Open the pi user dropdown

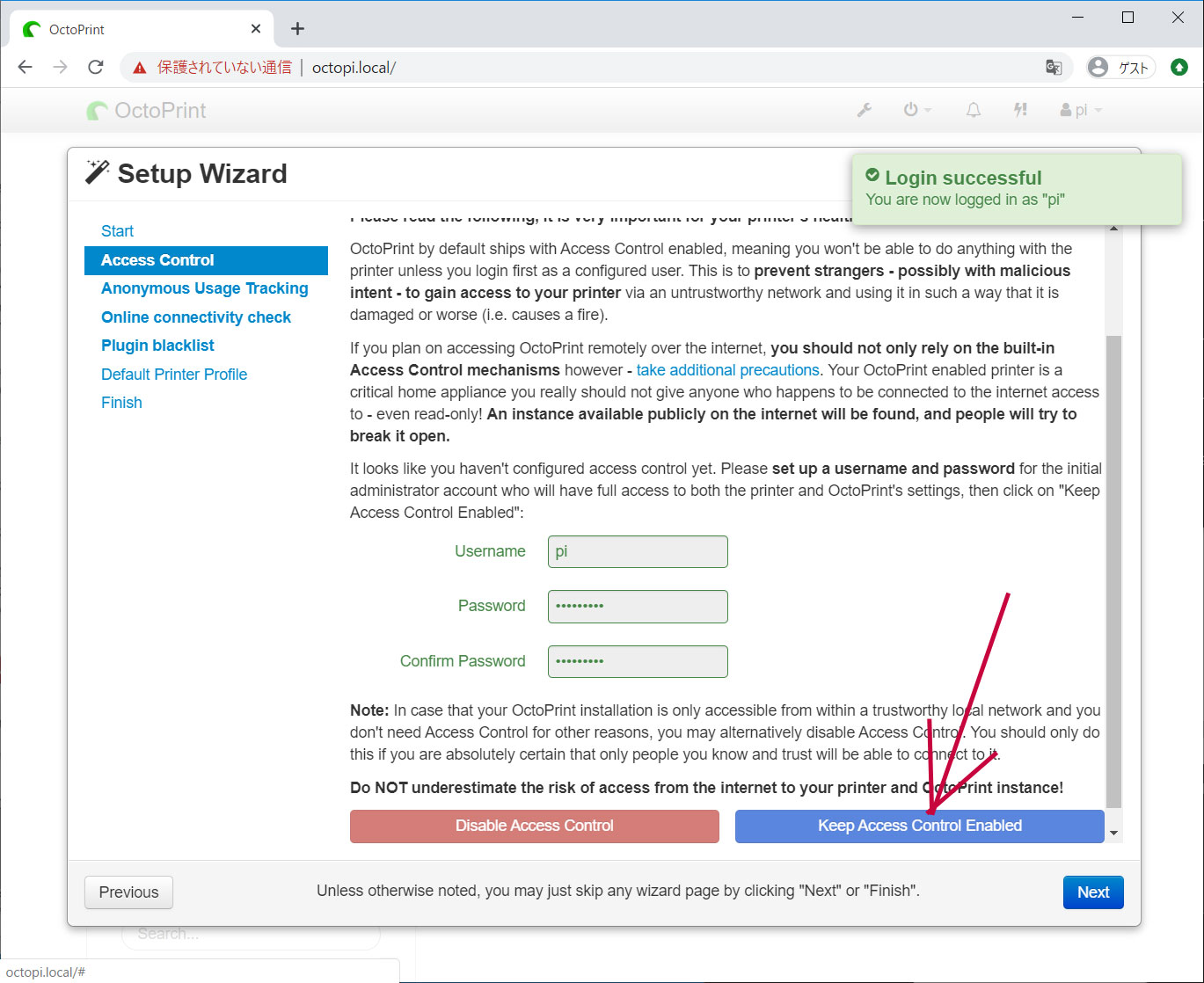point(1081,110)
